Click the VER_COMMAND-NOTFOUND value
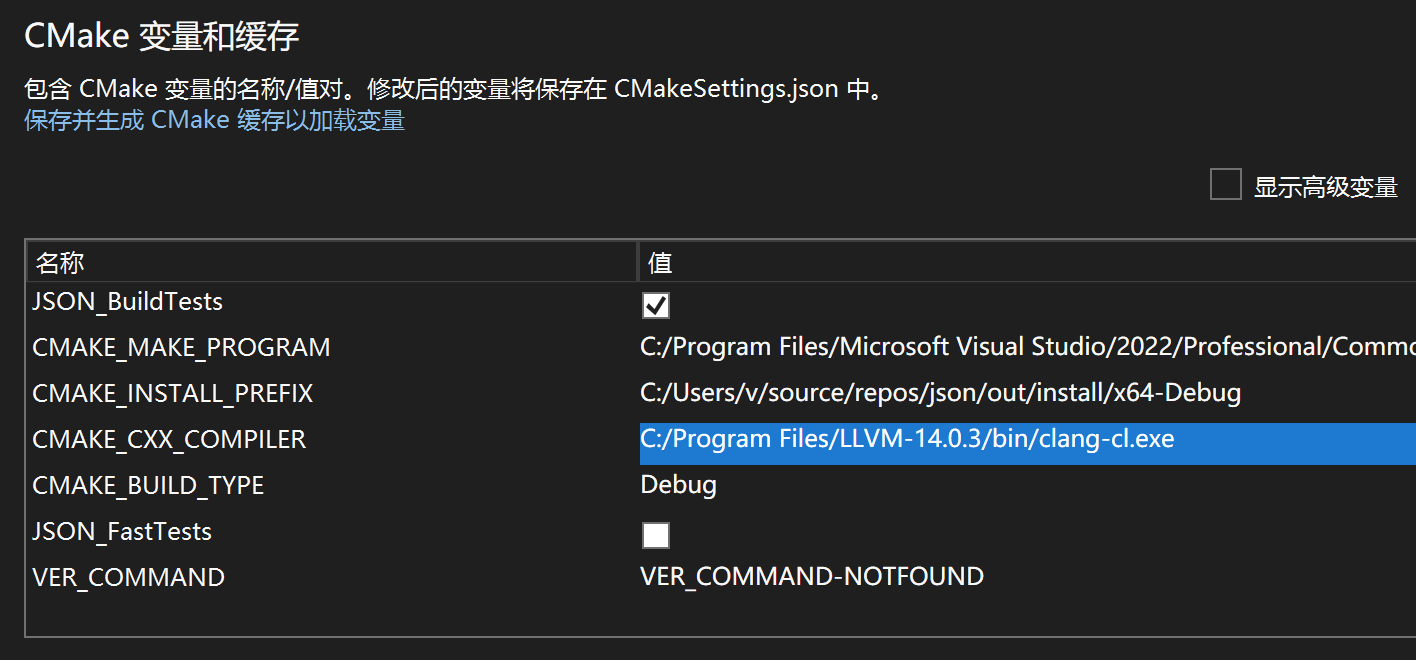 tap(812, 577)
